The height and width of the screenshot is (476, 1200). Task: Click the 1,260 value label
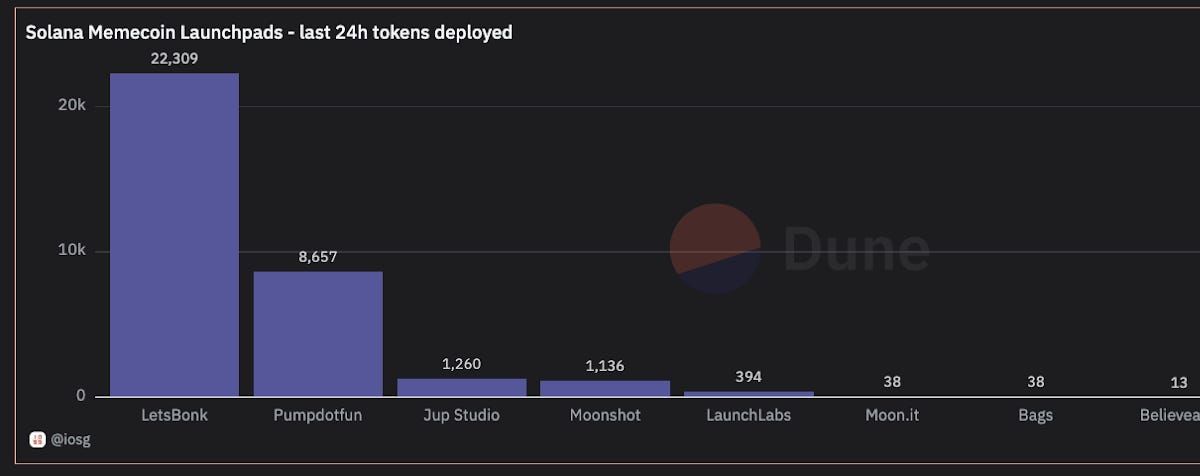tap(461, 364)
